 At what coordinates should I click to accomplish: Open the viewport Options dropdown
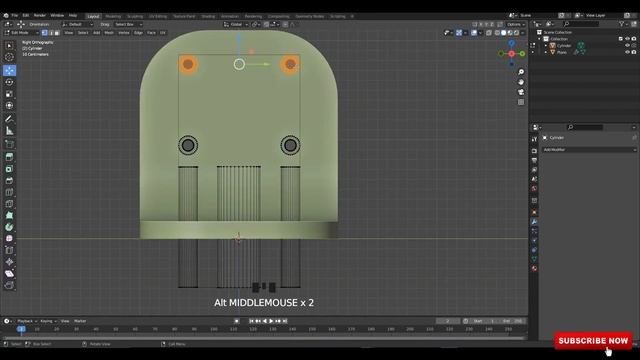pos(516,24)
